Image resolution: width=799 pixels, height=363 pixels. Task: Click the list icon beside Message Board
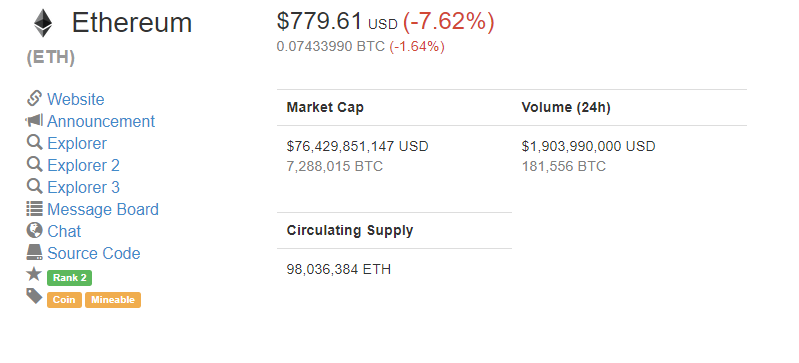pos(34,209)
